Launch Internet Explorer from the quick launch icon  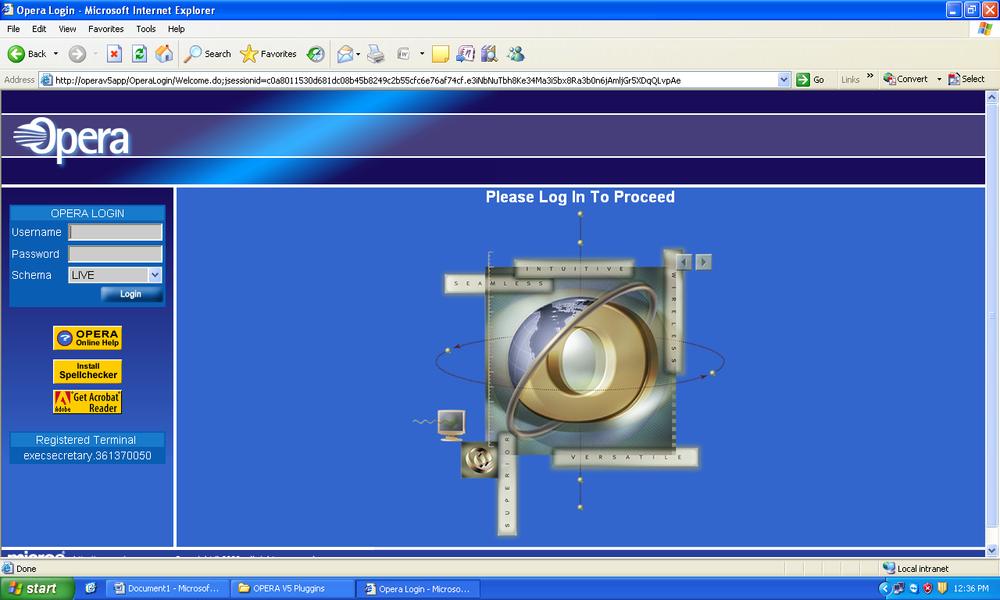click(x=91, y=589)
